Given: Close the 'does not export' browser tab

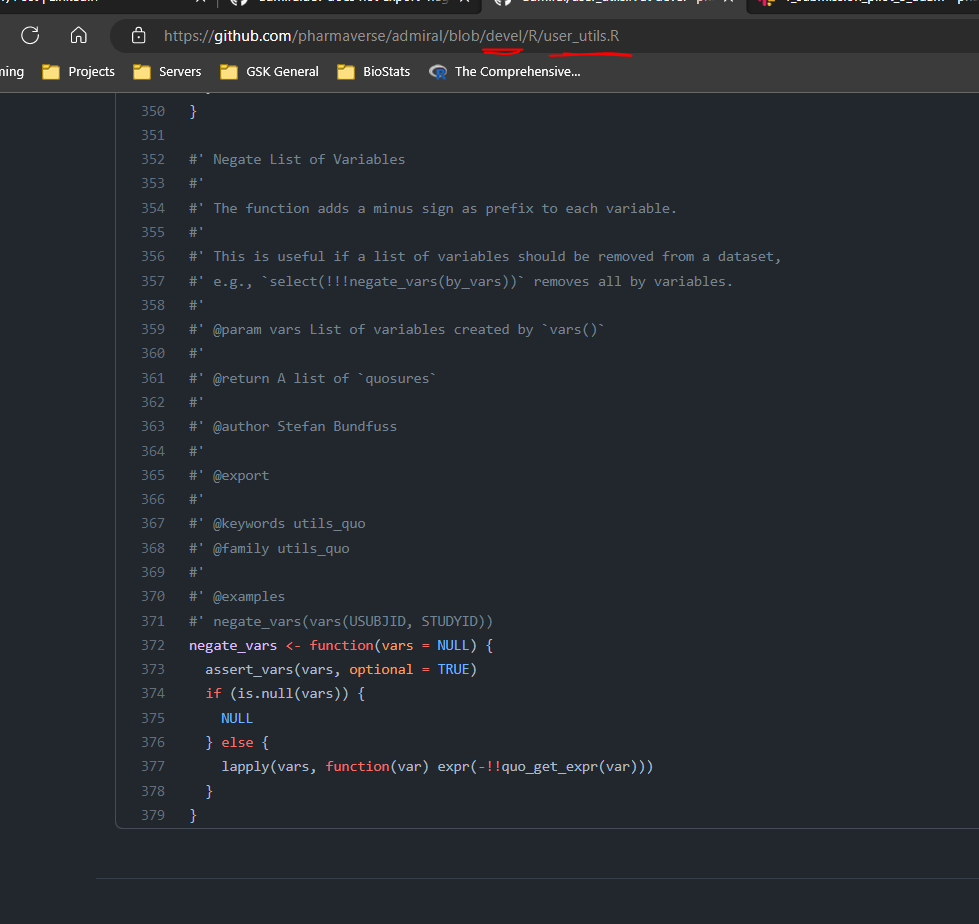Looking at the screenshot, I should (x=463, y=3).
